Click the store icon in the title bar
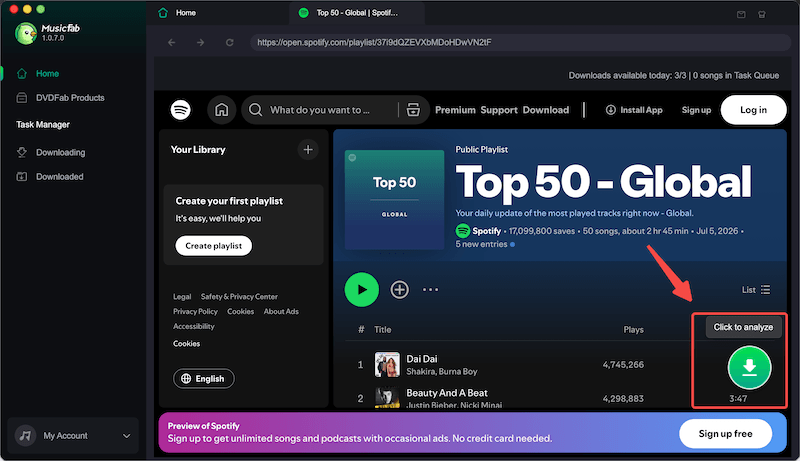This screenshot has height=461, width=800. click(762, 14)
